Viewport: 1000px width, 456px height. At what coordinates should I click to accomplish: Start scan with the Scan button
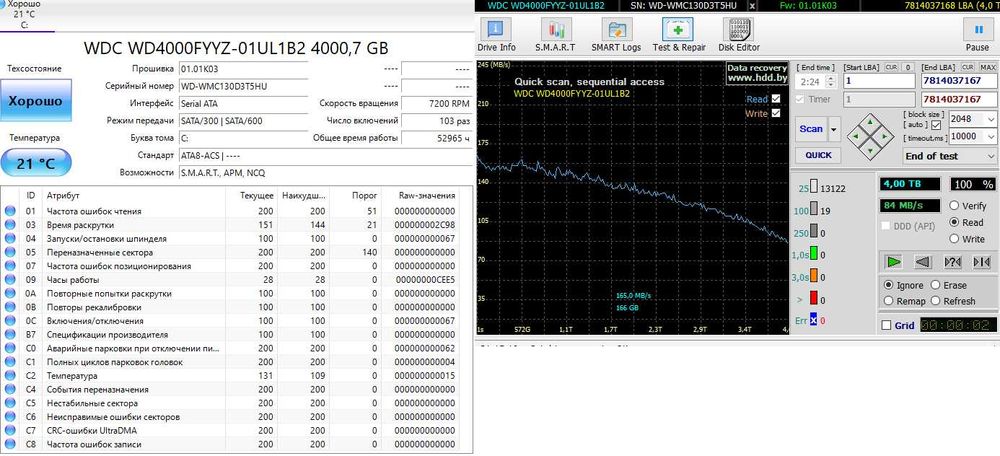coord(811,129)
